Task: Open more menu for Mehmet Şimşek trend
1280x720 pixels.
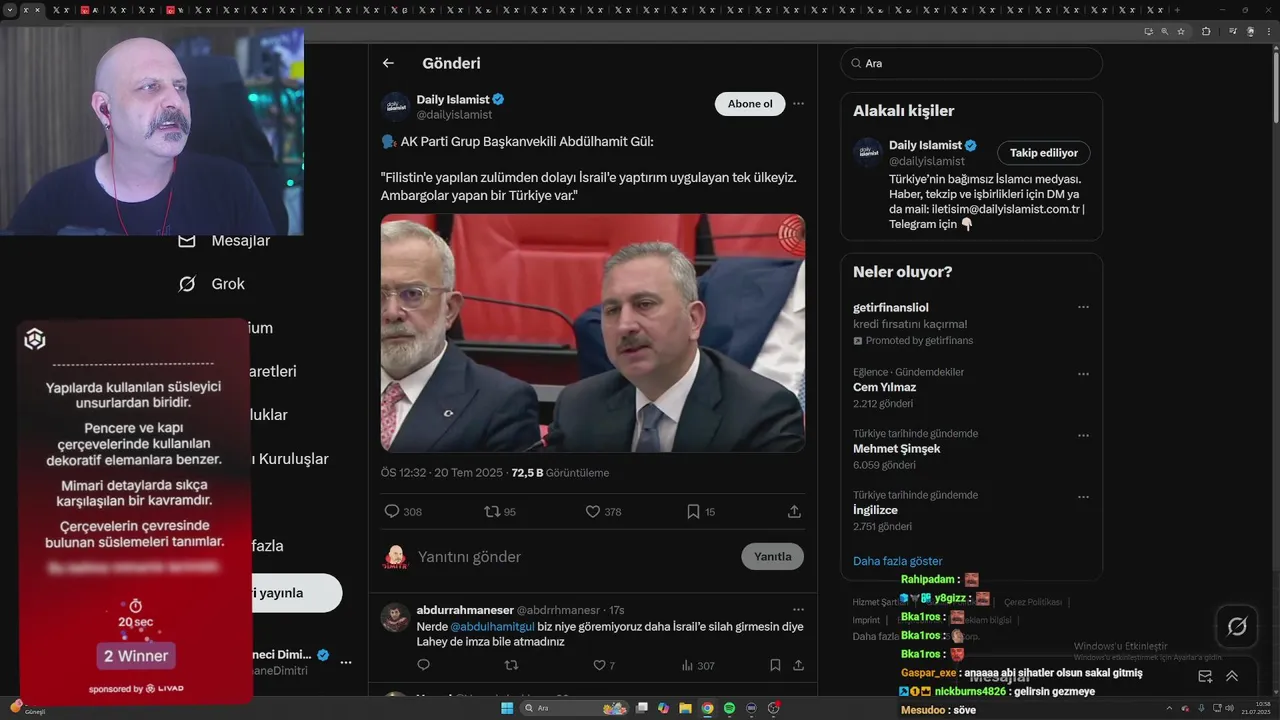Action: click(x=1083, y=436)
